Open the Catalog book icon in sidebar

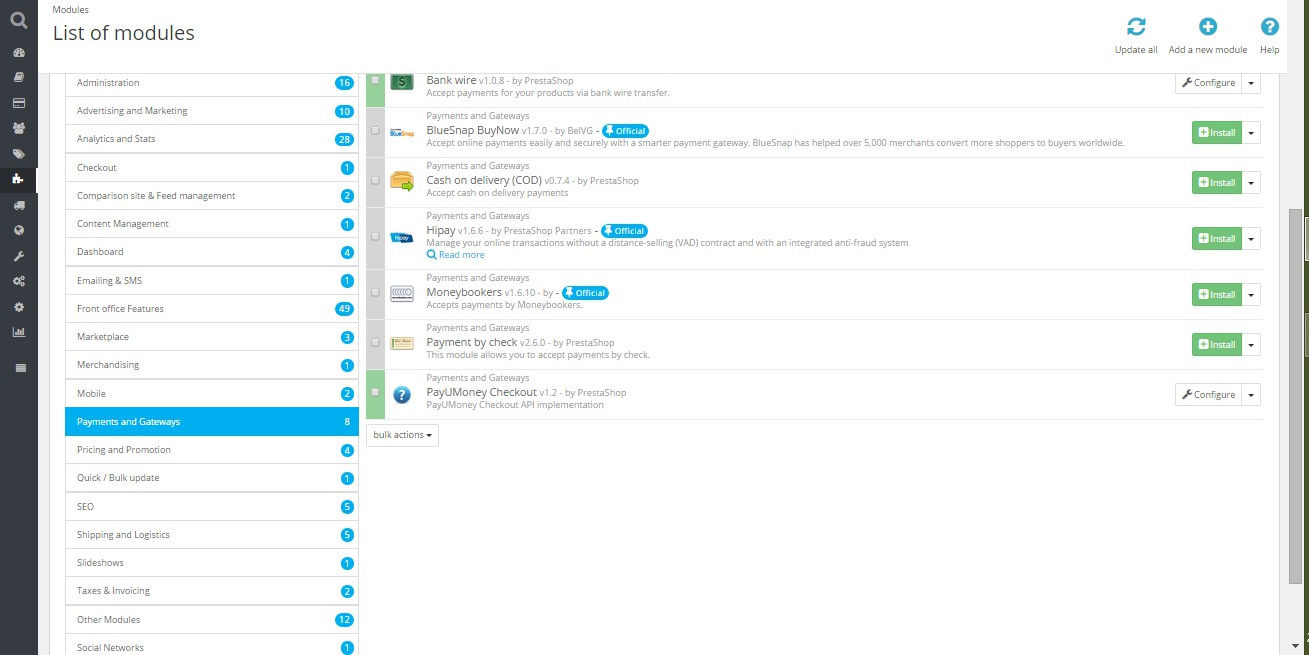[18, 77]
